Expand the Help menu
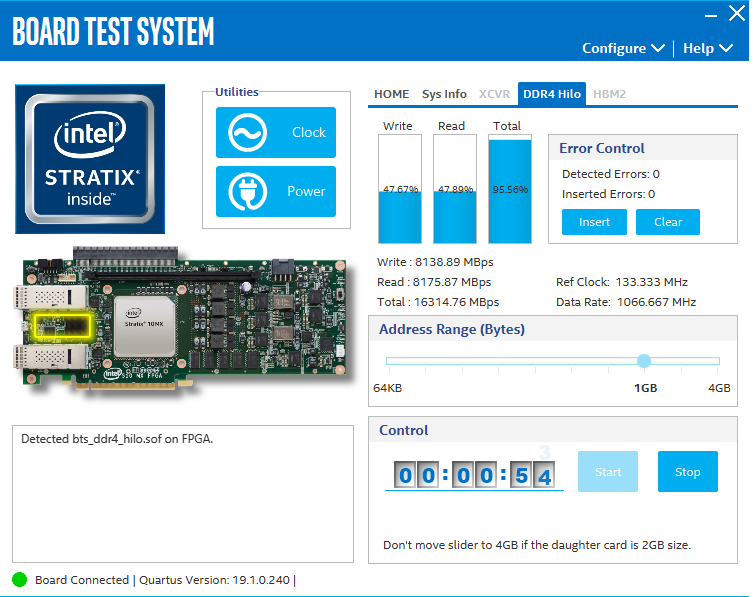754x597 pixels. click(x=707, y=48)
